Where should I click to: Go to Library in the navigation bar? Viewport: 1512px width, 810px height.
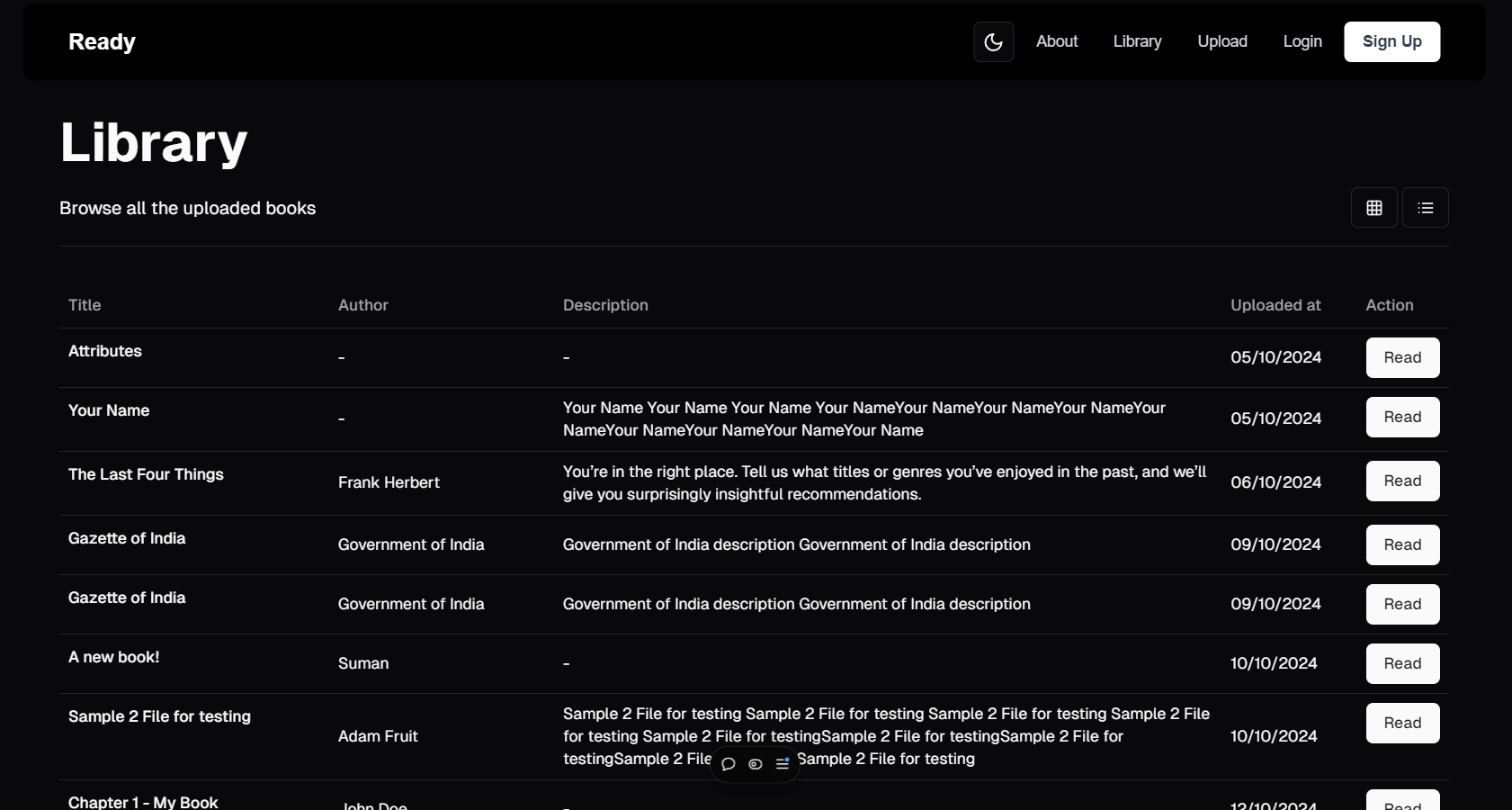pyautogui.click(x=1137, y=41)
